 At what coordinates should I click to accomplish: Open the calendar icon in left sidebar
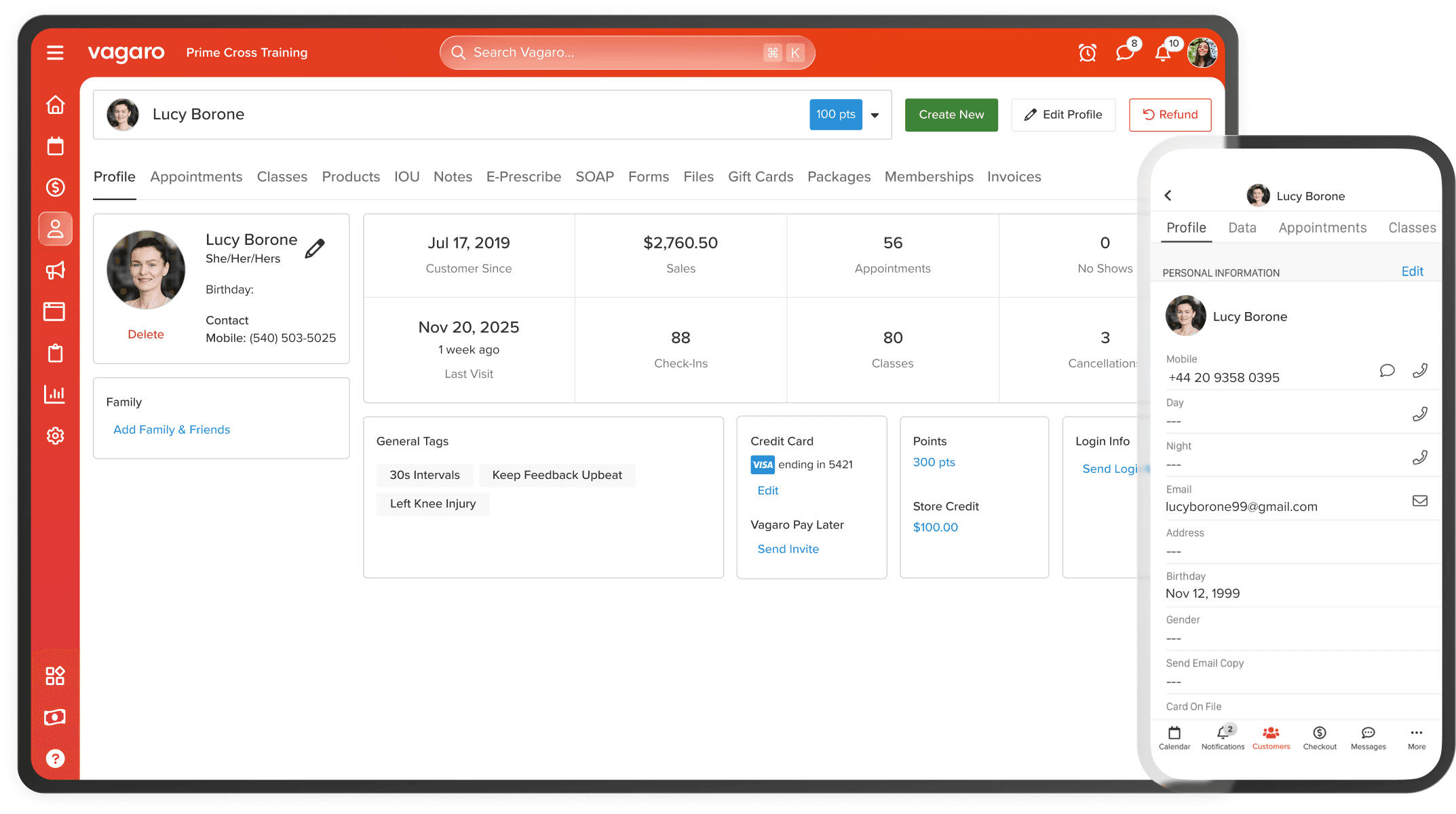(55, 147)
